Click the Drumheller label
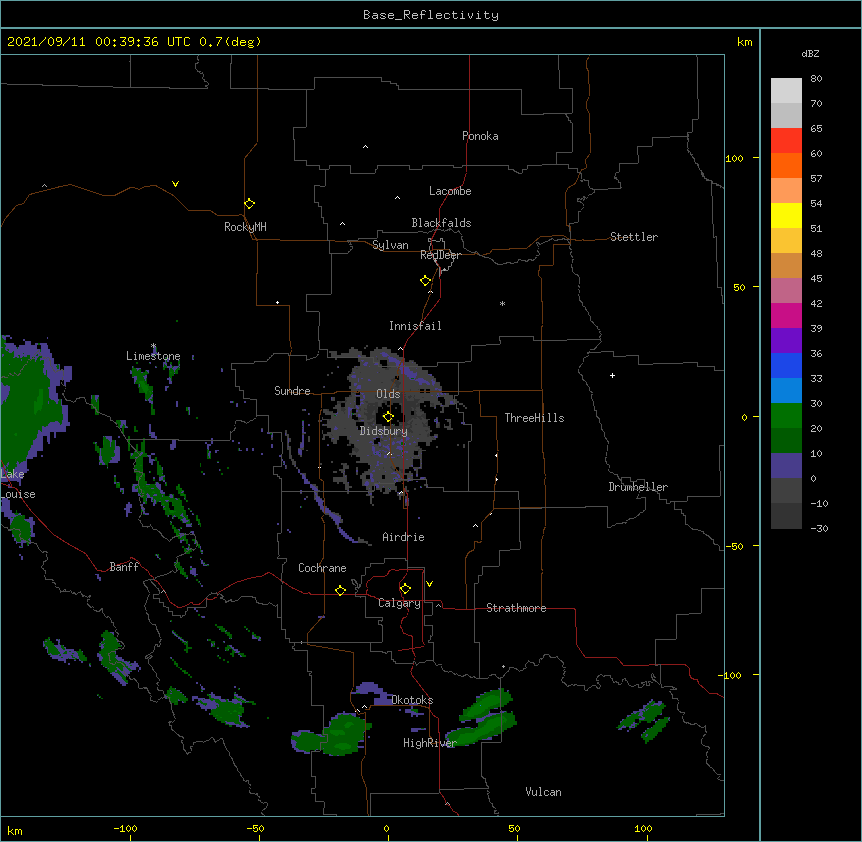 coord(638,487)
